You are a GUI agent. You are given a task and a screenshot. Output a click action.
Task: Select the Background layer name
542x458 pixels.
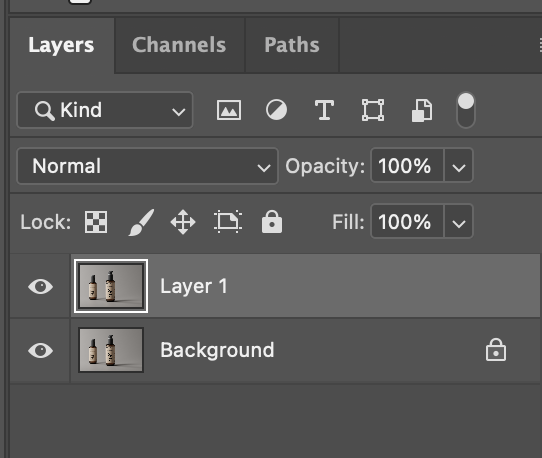217,350
